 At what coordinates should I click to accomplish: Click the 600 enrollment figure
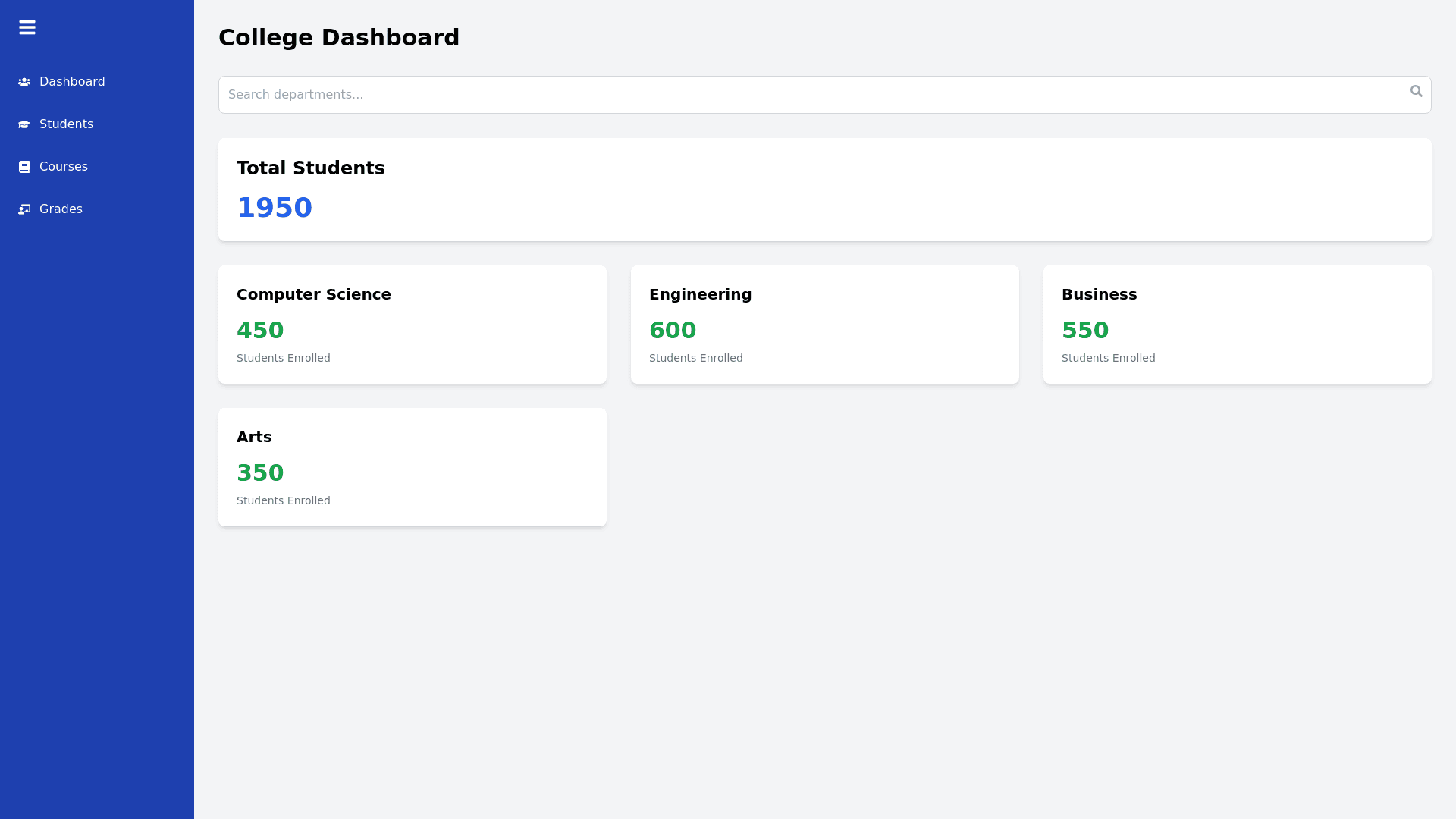click(x=673, y=331)
